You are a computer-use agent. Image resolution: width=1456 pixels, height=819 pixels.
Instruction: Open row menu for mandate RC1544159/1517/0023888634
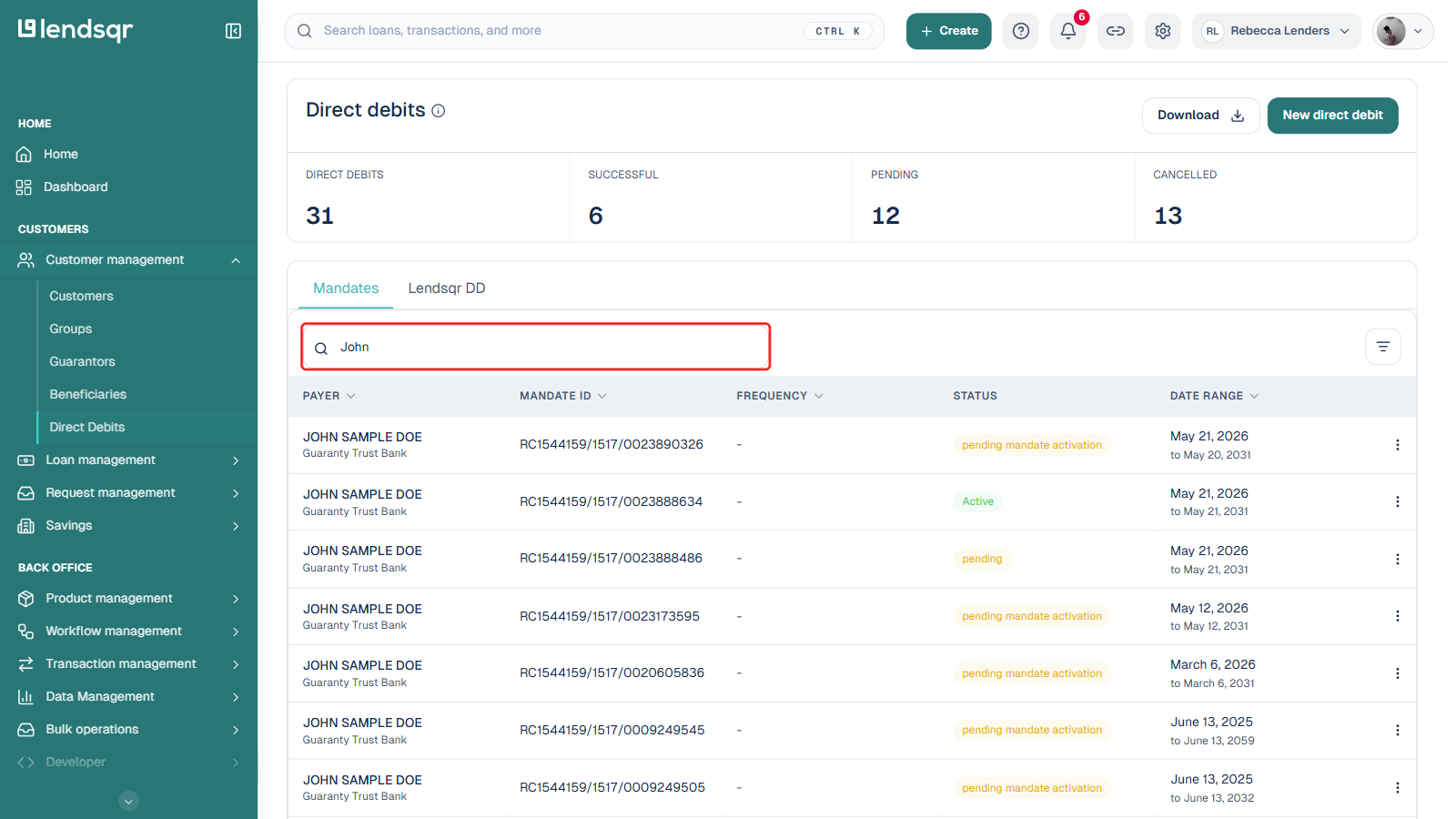coord(1398,501)
